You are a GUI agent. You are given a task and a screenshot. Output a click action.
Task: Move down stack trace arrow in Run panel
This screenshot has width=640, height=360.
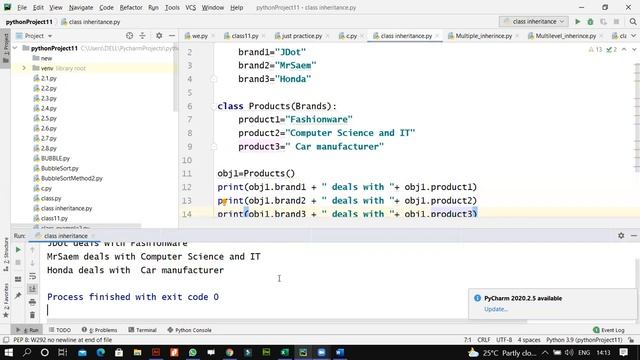pos(33,263)
